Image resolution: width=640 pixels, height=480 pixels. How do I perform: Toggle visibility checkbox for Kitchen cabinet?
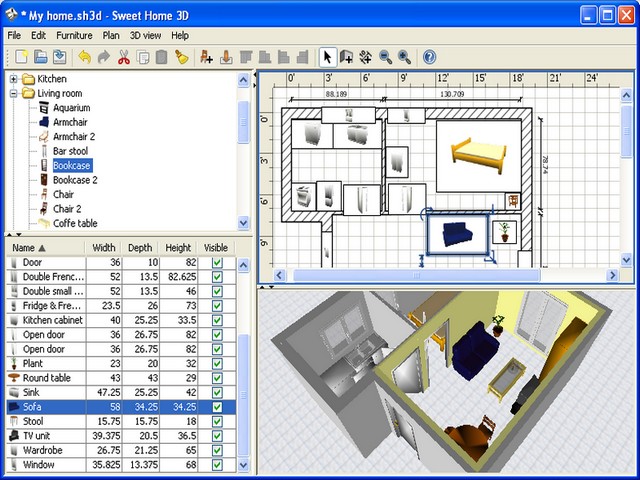coord(217,320)
